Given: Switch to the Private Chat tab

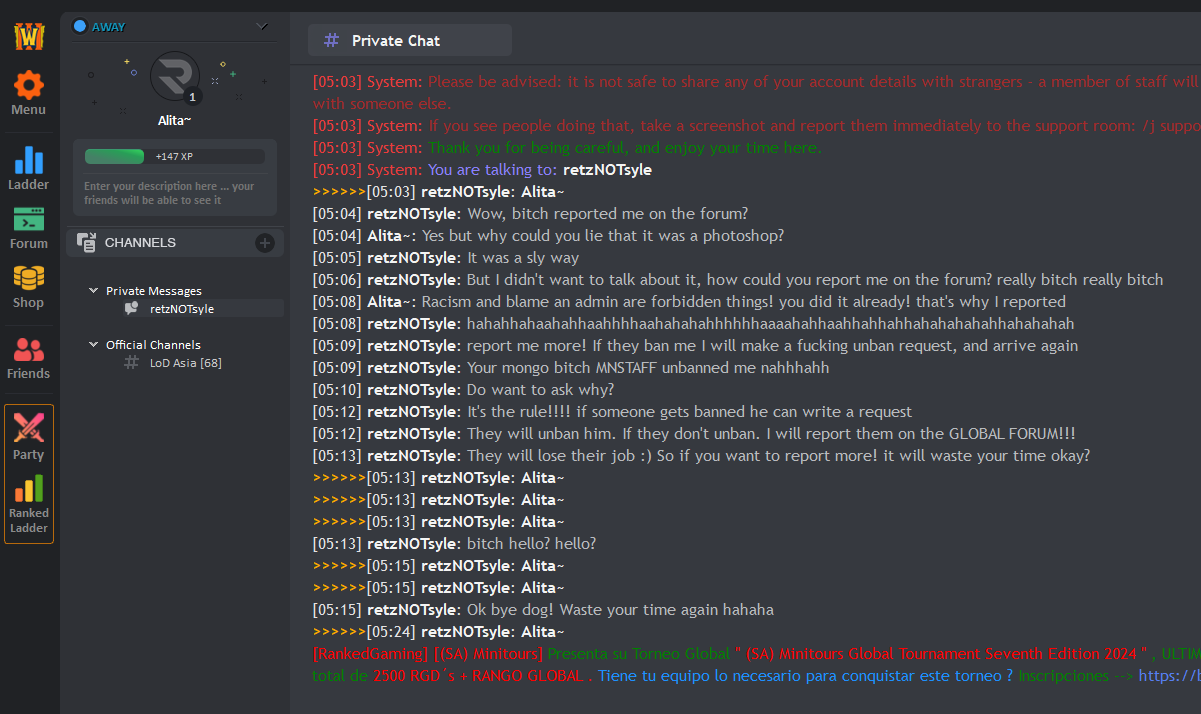Looking at the screenshot, I should pos(410,41).
